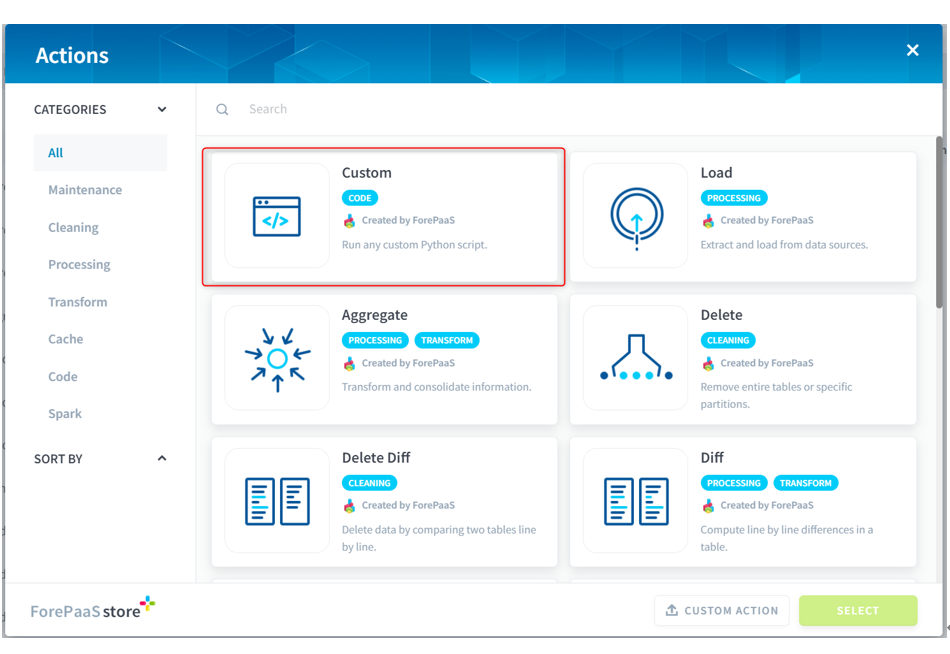Viewport: 950px width, 654px height.
Task: Click the ForePaaS logo on Aggregate card
Action: pyautogui.click(x=350, y=363)
